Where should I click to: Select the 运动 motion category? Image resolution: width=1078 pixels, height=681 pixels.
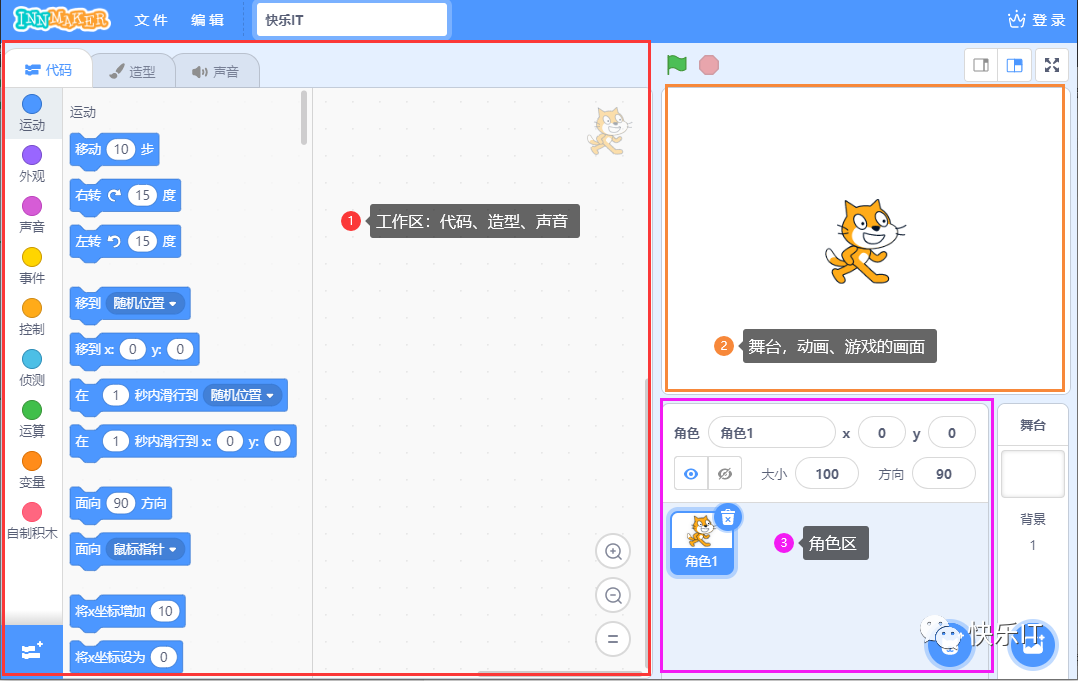click(x=32, y=113)
